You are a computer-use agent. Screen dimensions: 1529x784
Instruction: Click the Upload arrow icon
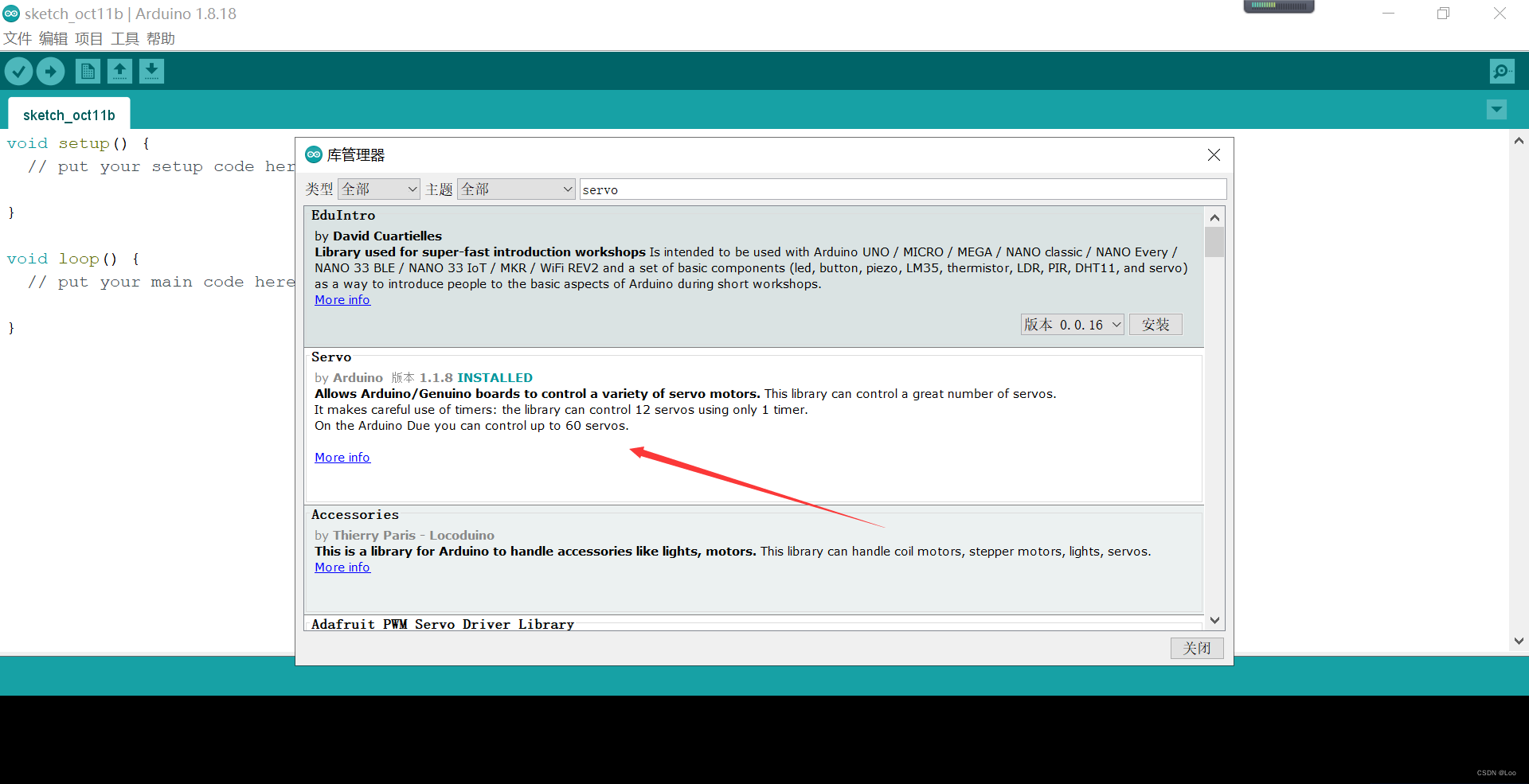pyautogui.click(x=51, y=72)
